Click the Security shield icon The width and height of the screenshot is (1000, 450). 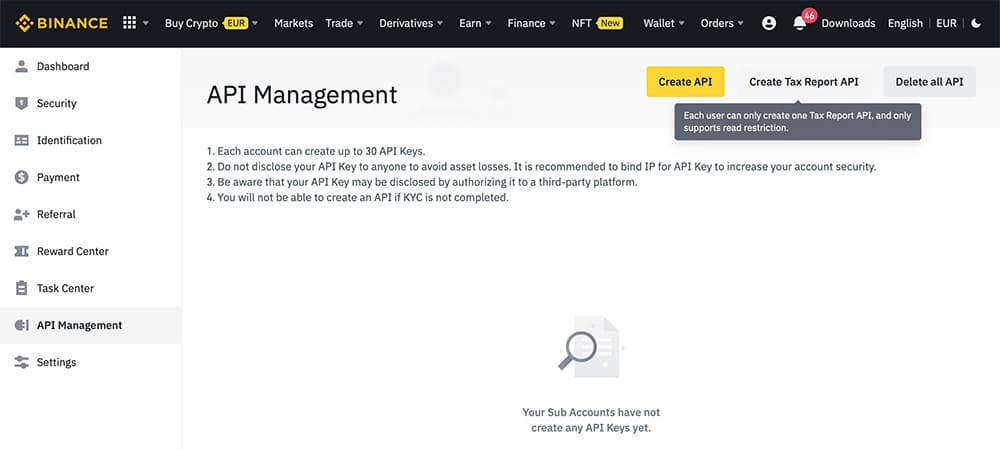coord(21,103)
